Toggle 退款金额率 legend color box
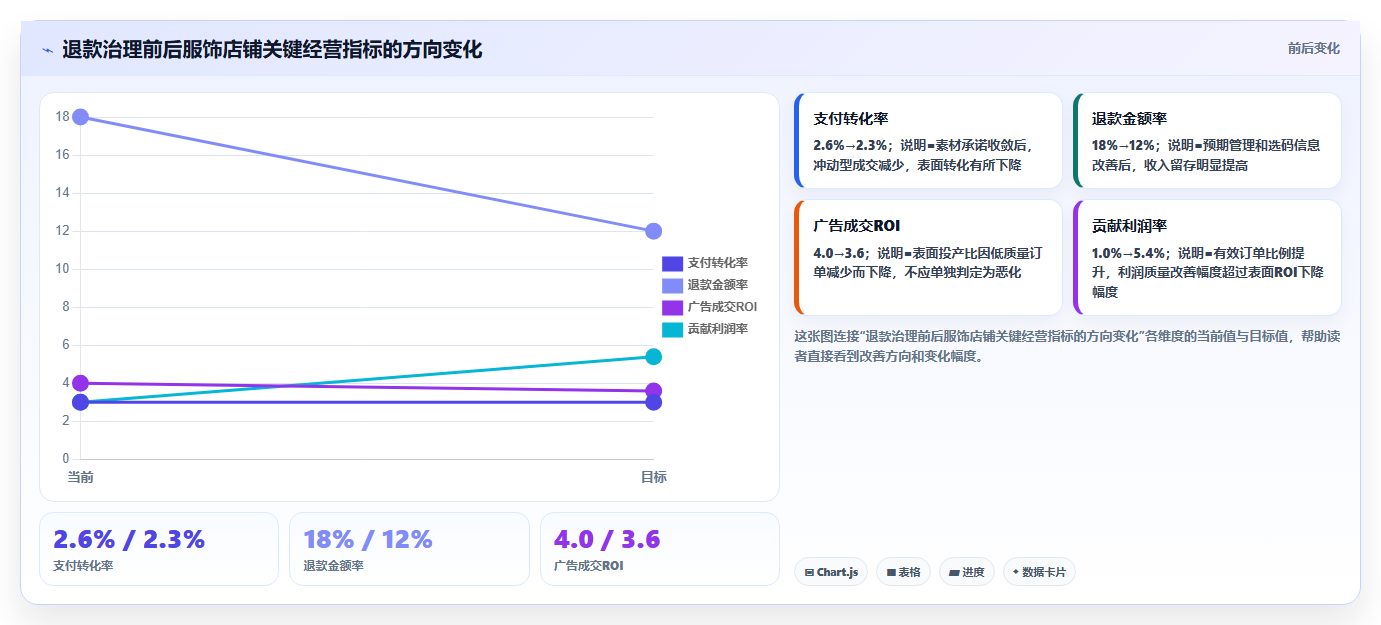The height and width of the screenshot is (625, 1381). [x=672, y=285]
